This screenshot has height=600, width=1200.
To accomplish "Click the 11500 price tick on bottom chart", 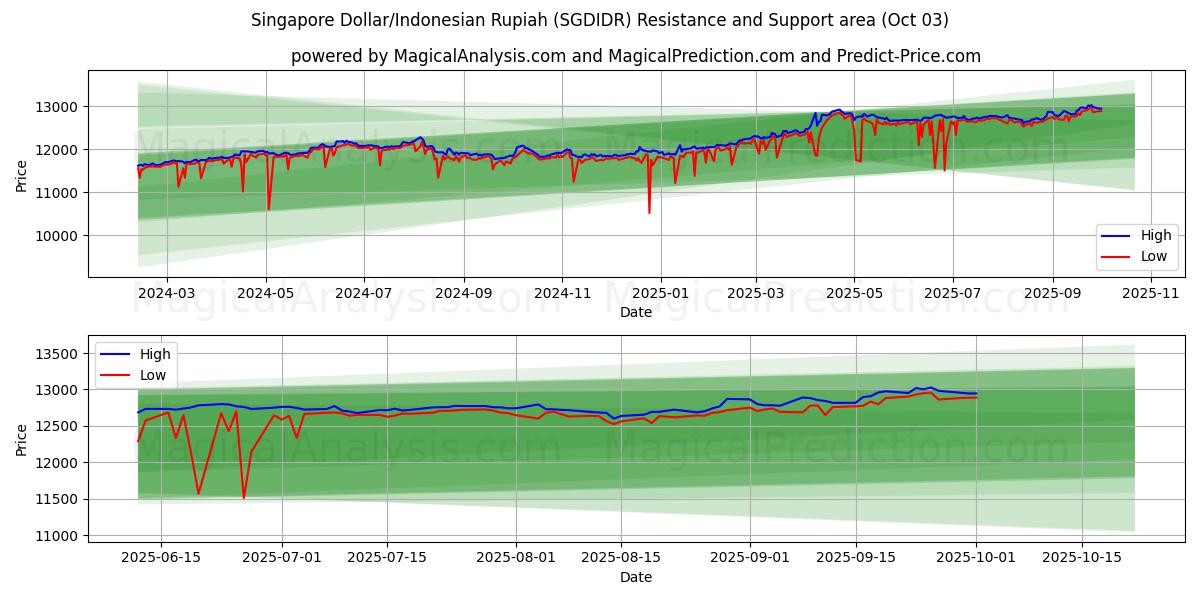I will (x=59, y=500).
